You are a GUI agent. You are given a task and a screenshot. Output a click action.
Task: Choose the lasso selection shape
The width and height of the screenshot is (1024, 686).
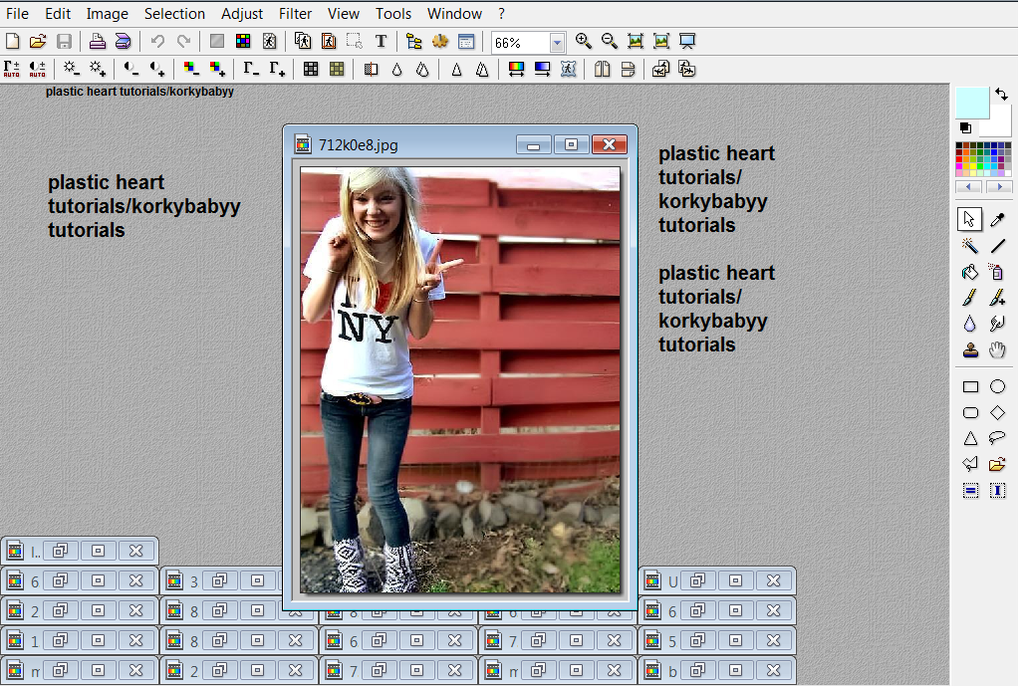997,438
